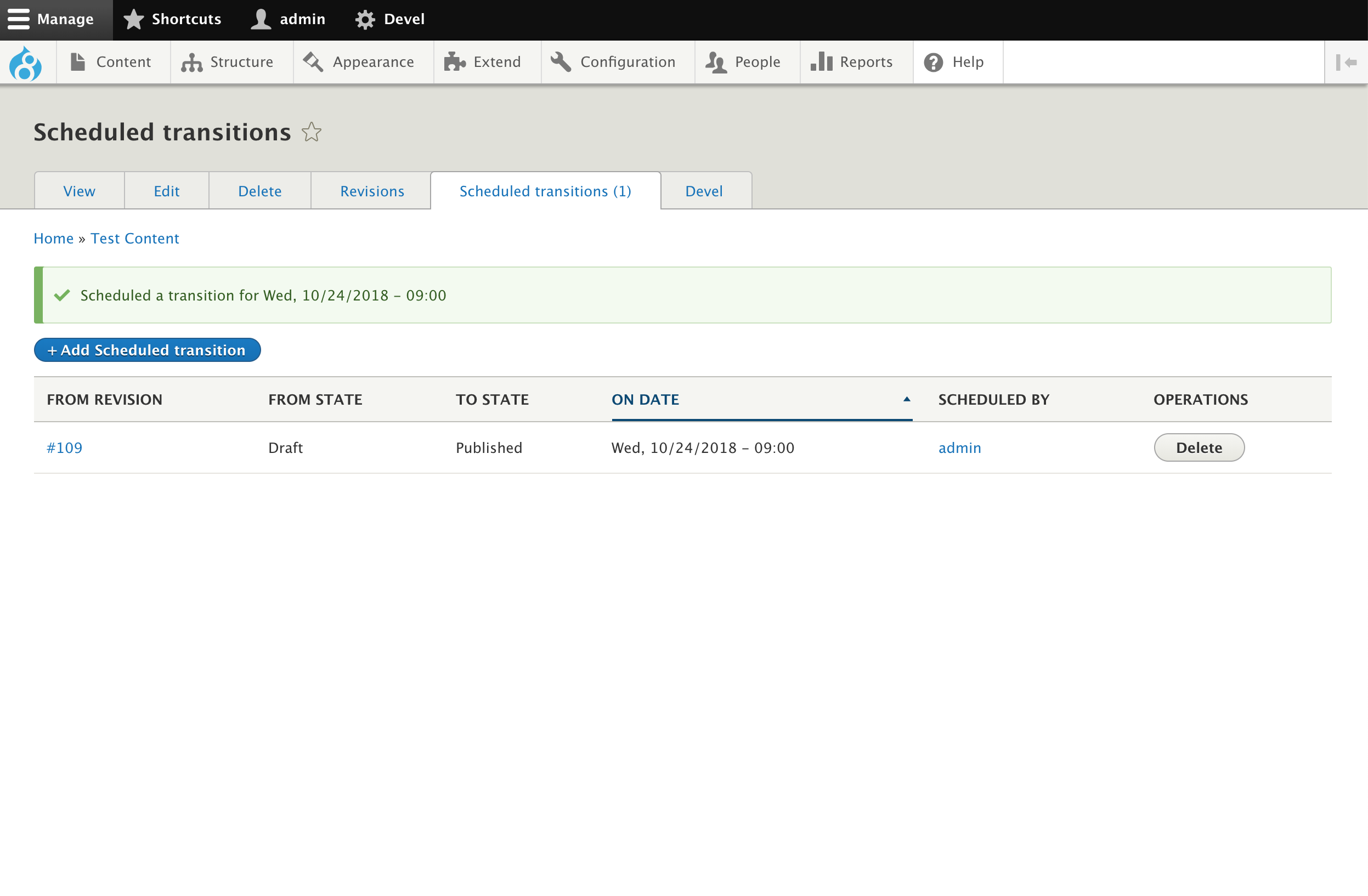
Task: Click the Appearance menu icon
Action: (314, 62)
